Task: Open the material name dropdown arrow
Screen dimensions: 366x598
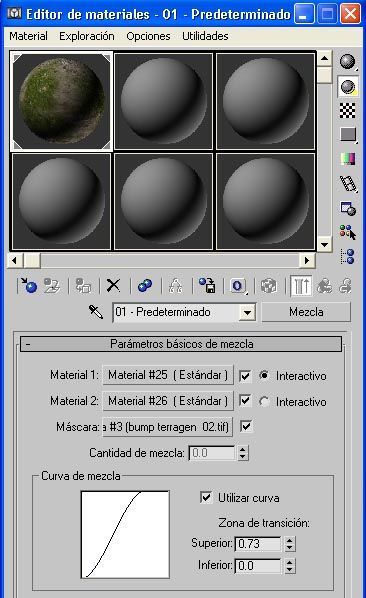Action: click(247, 313)
